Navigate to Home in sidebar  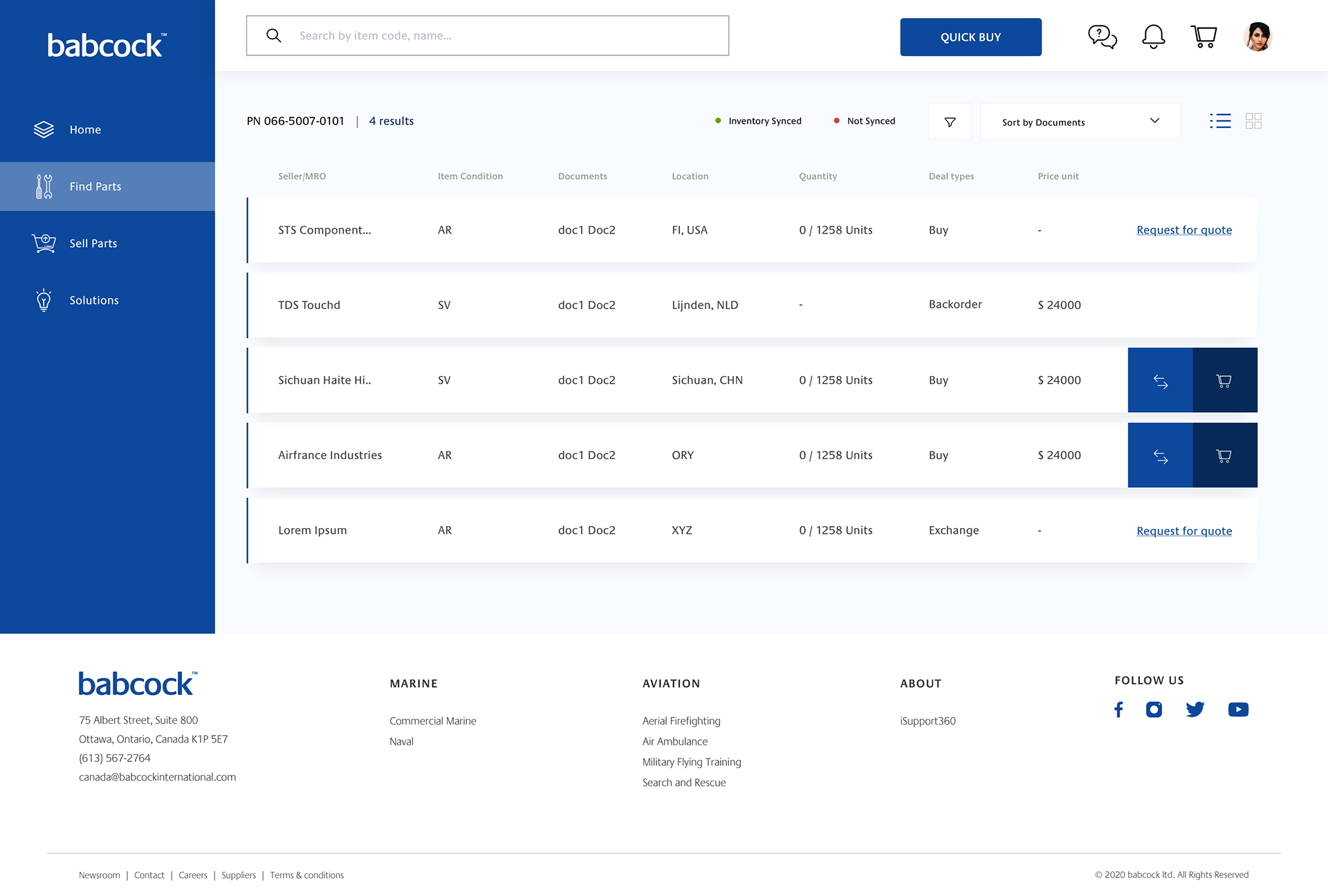click(85, 130)
